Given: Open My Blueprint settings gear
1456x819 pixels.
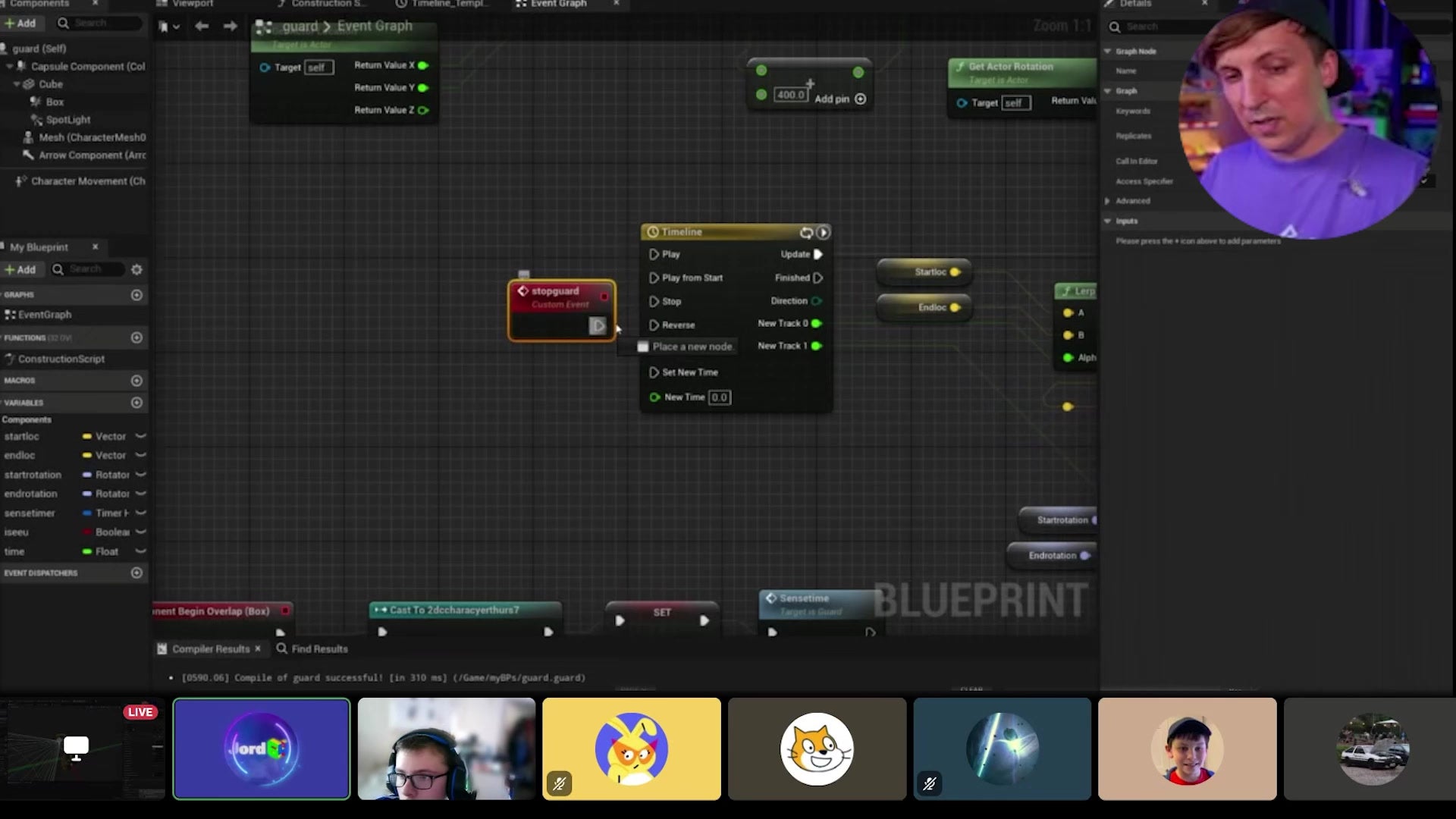Looking at the screenshot, I should click(x=136, y=269).
